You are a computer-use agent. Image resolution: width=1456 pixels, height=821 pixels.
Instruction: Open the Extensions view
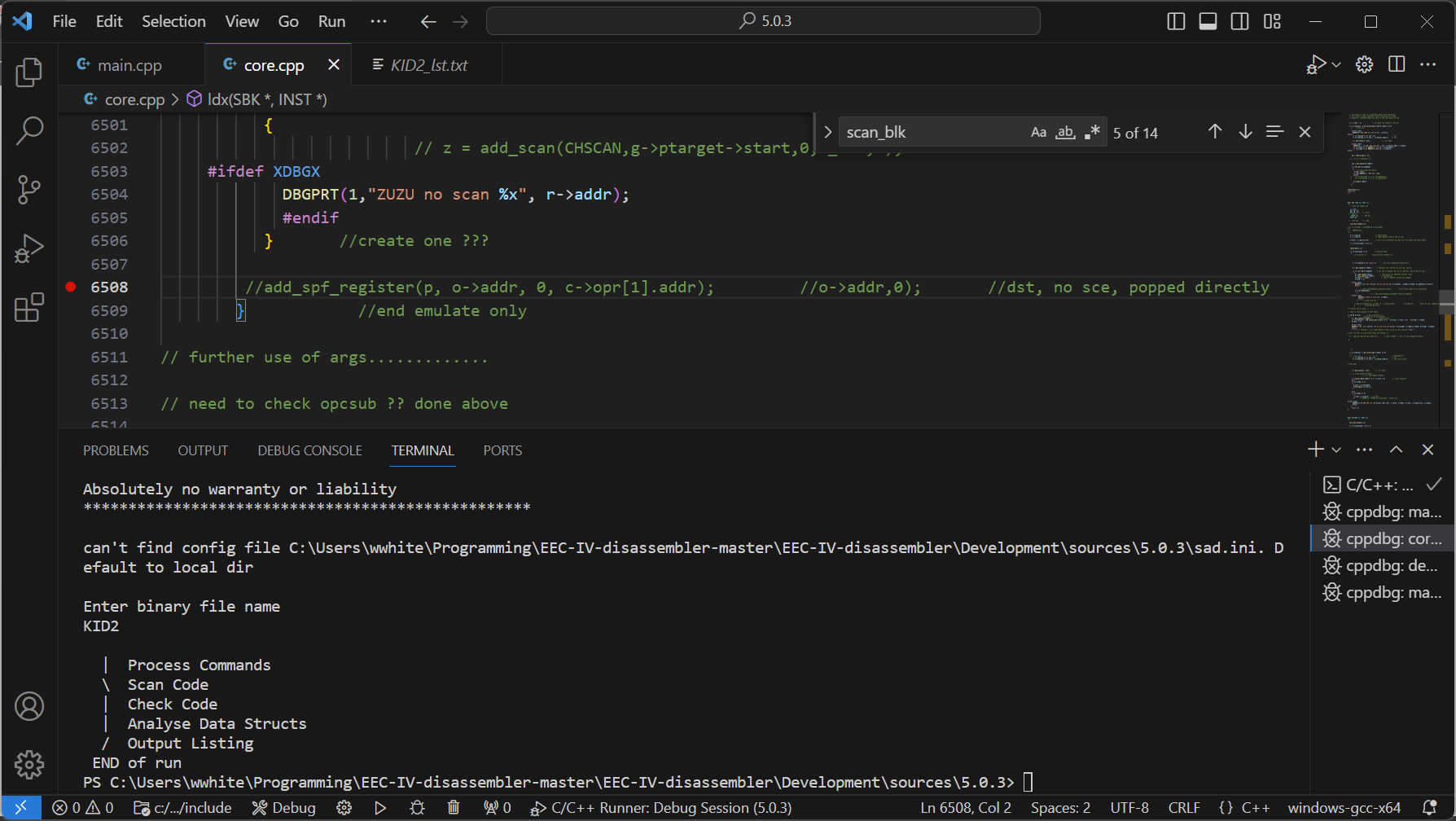pos(29,307)
